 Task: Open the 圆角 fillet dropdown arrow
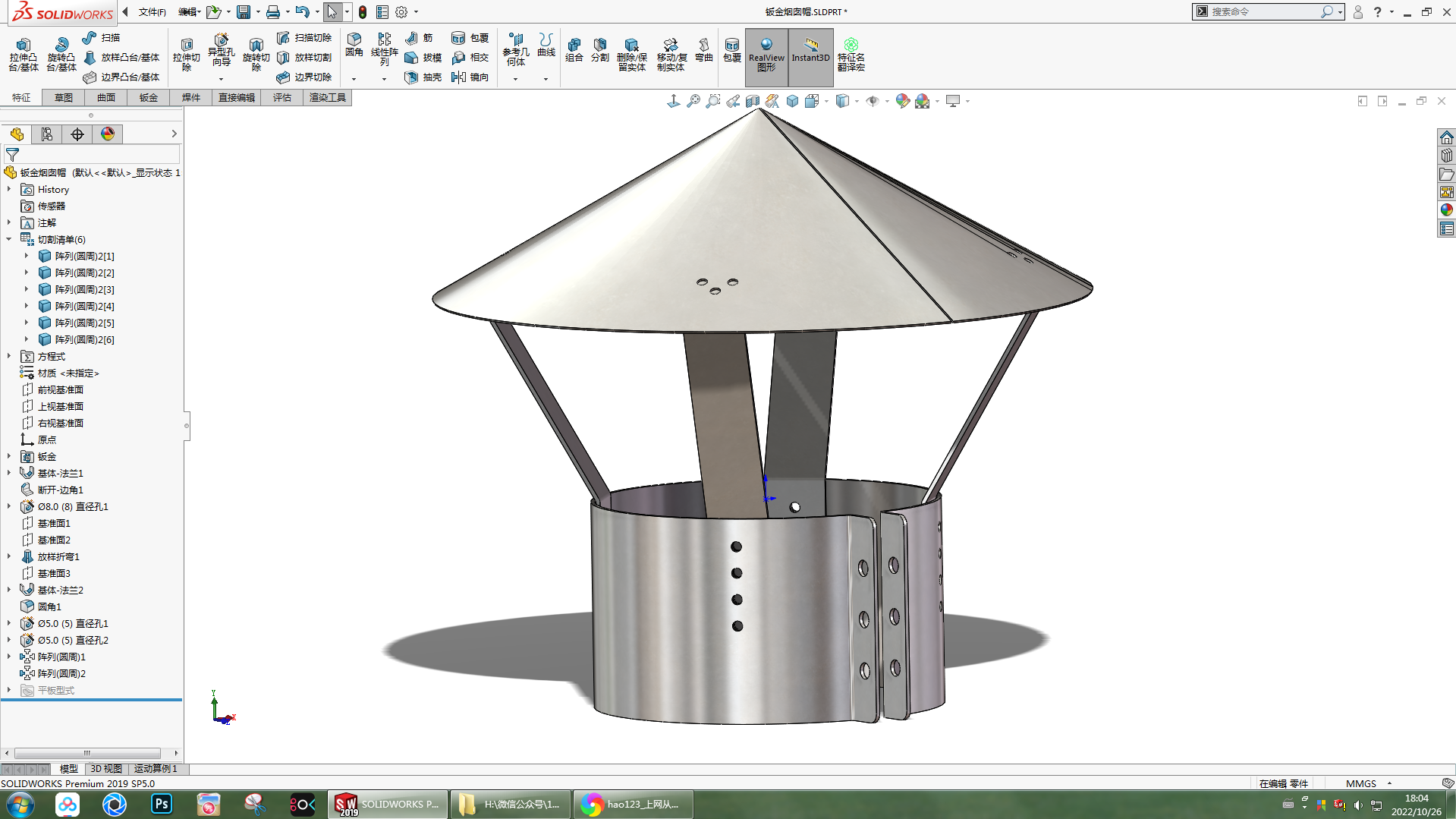[354, 79]
